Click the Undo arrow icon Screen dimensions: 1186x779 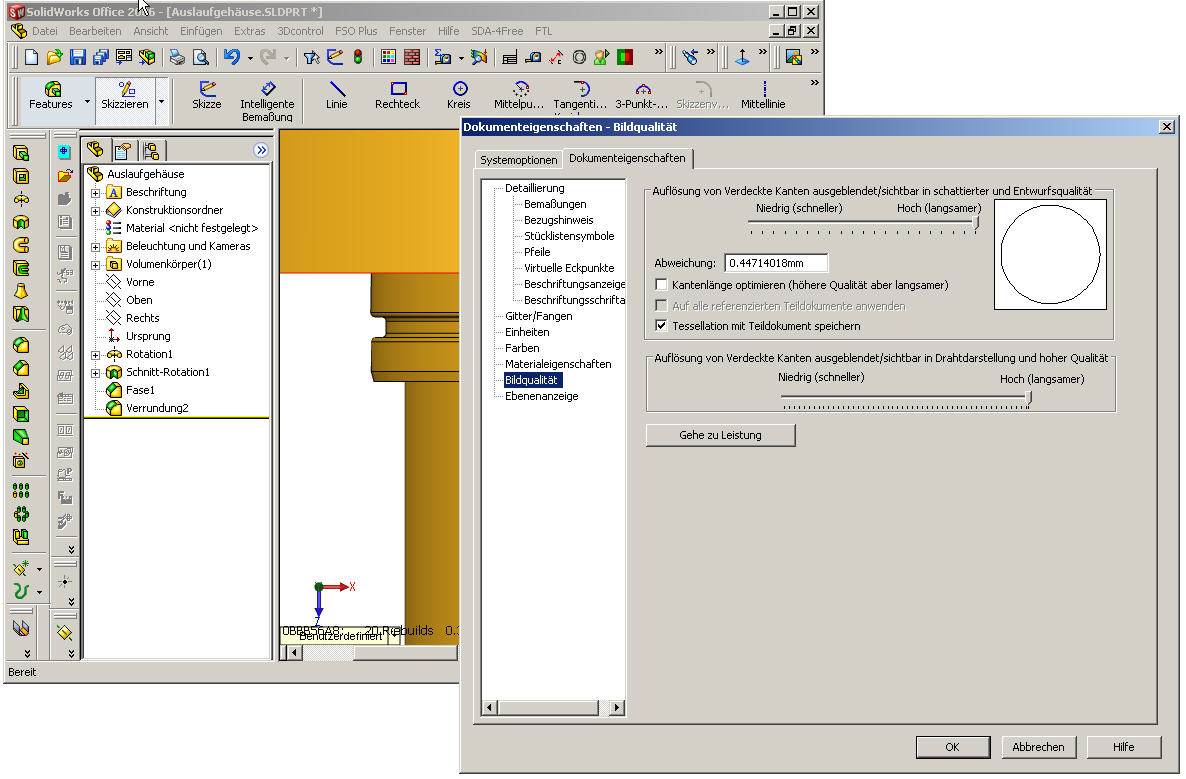[x=231, y=57]
